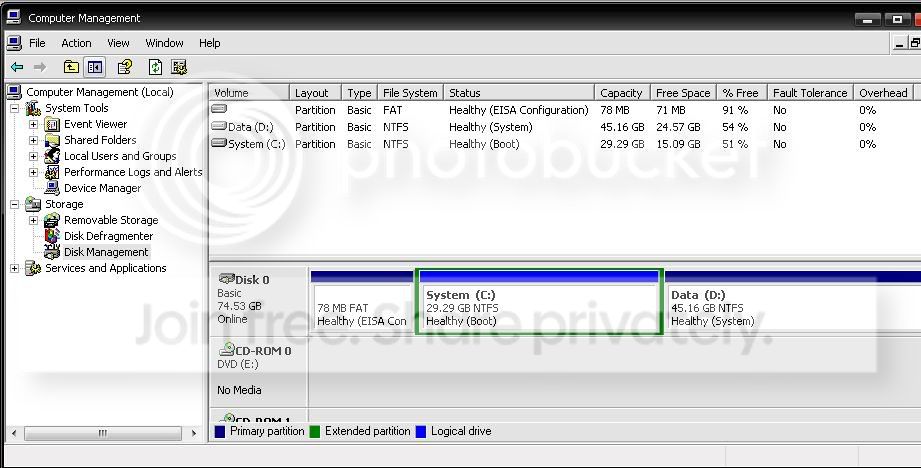
Task: Open the View menu
Action: [118, 43]
